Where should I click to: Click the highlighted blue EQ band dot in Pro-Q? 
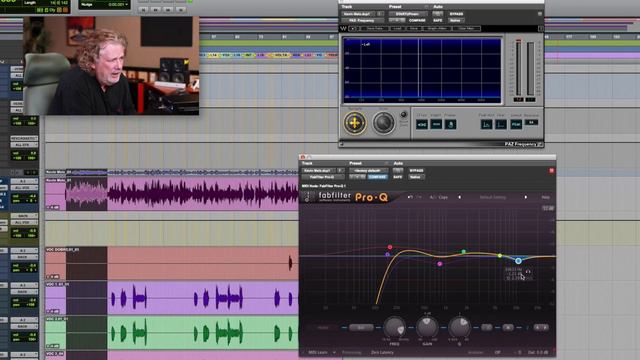click(x=518, y=261)
